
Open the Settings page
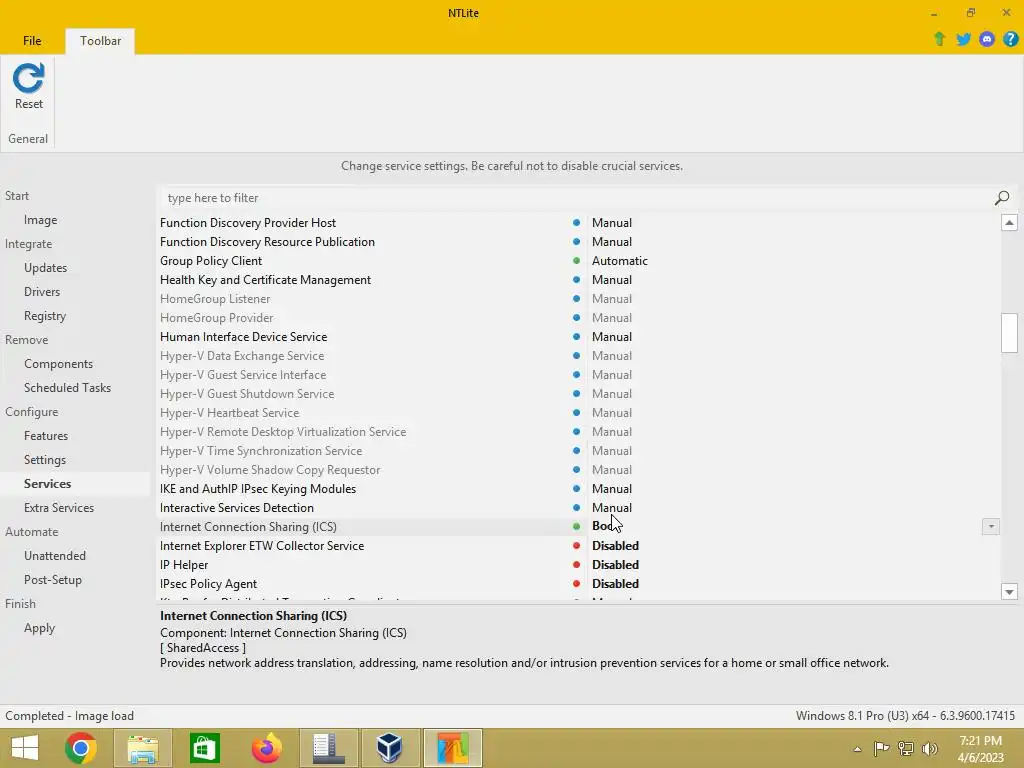[44, 460]
